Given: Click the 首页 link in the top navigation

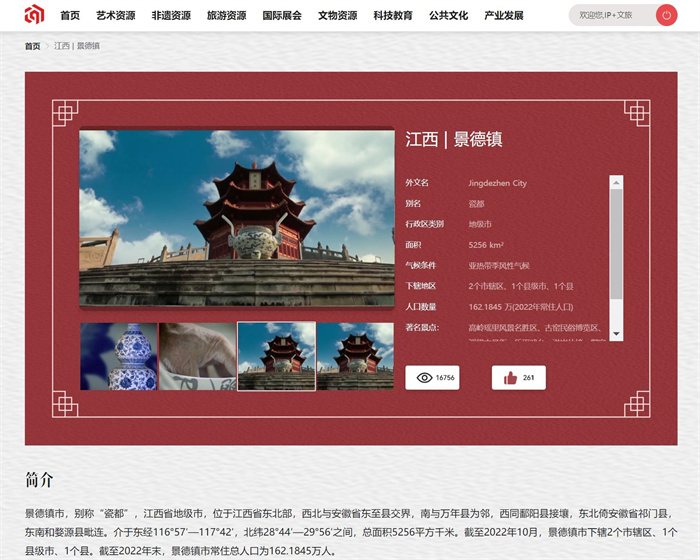Looking at the screenshot, I should point(70,16).
